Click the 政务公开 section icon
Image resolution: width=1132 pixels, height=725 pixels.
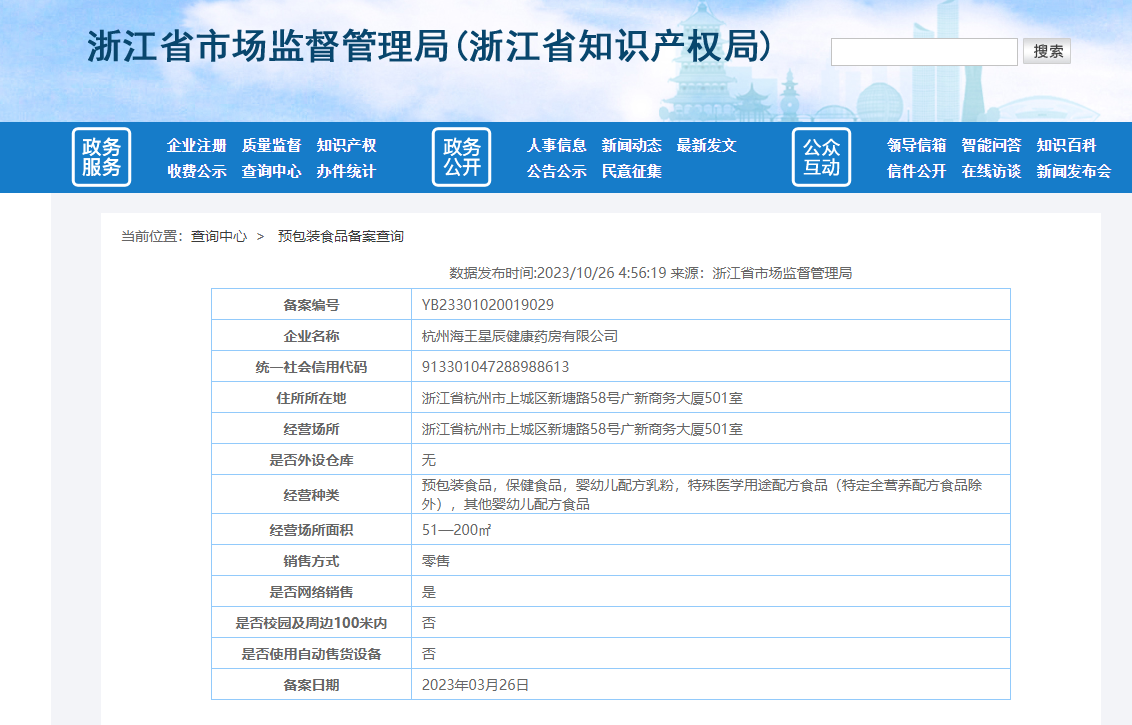coord(461,157)
